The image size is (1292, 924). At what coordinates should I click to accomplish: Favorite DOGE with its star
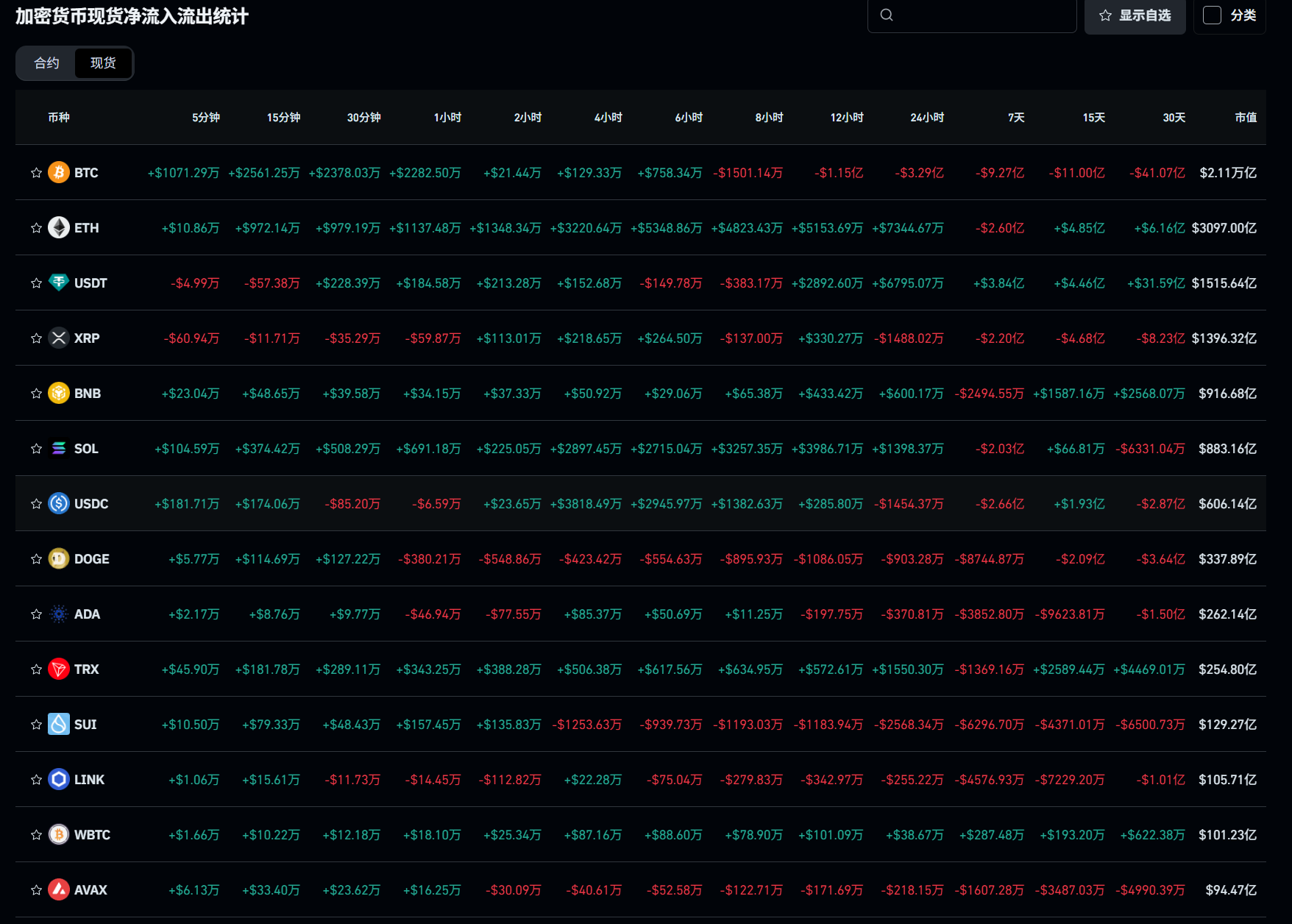pyautogui.click(x=36, y=559)
